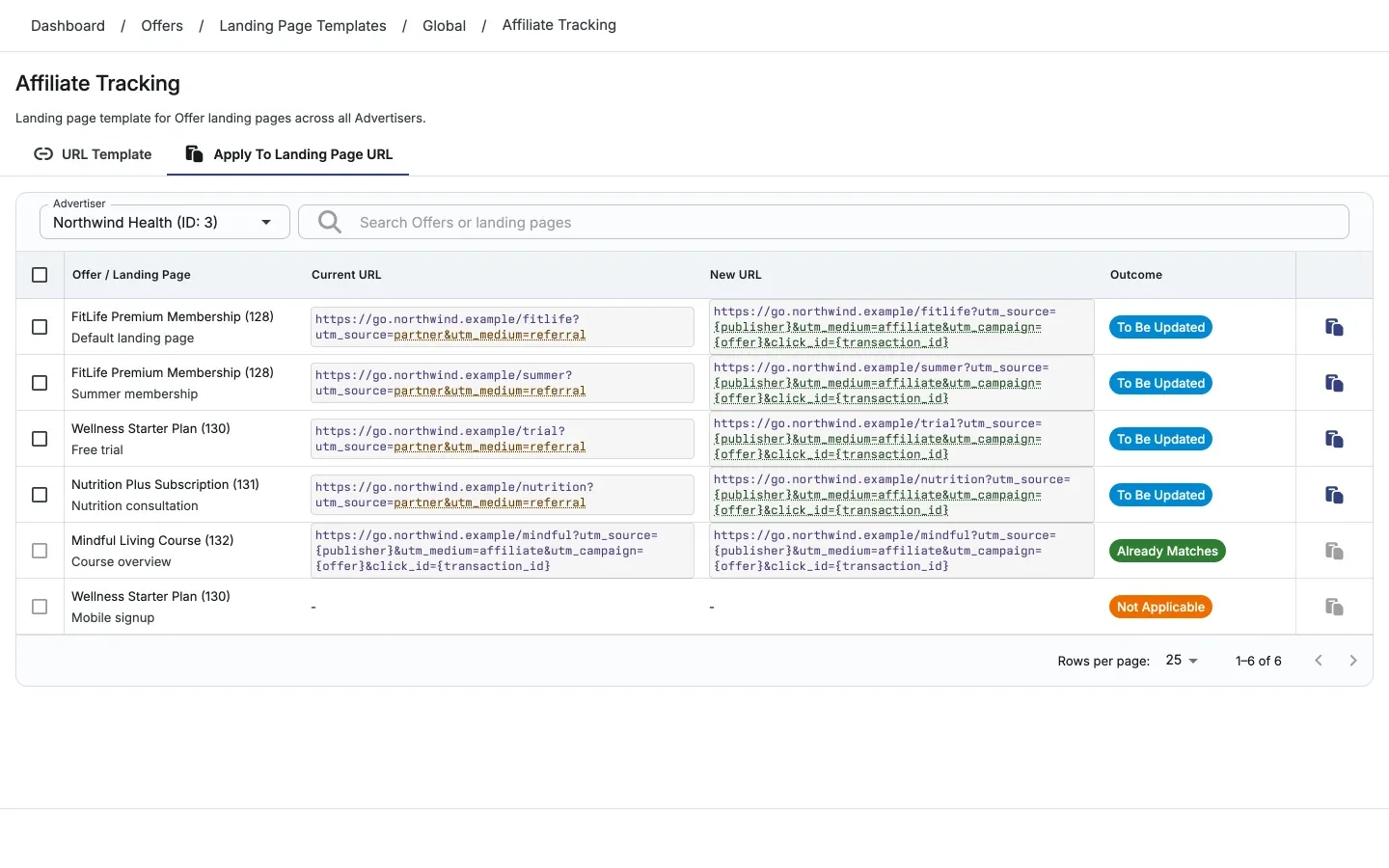This screenshot has width=1389, height=868.
Task: Click apply icon for Summer membership row
Action: [1334, 383]
